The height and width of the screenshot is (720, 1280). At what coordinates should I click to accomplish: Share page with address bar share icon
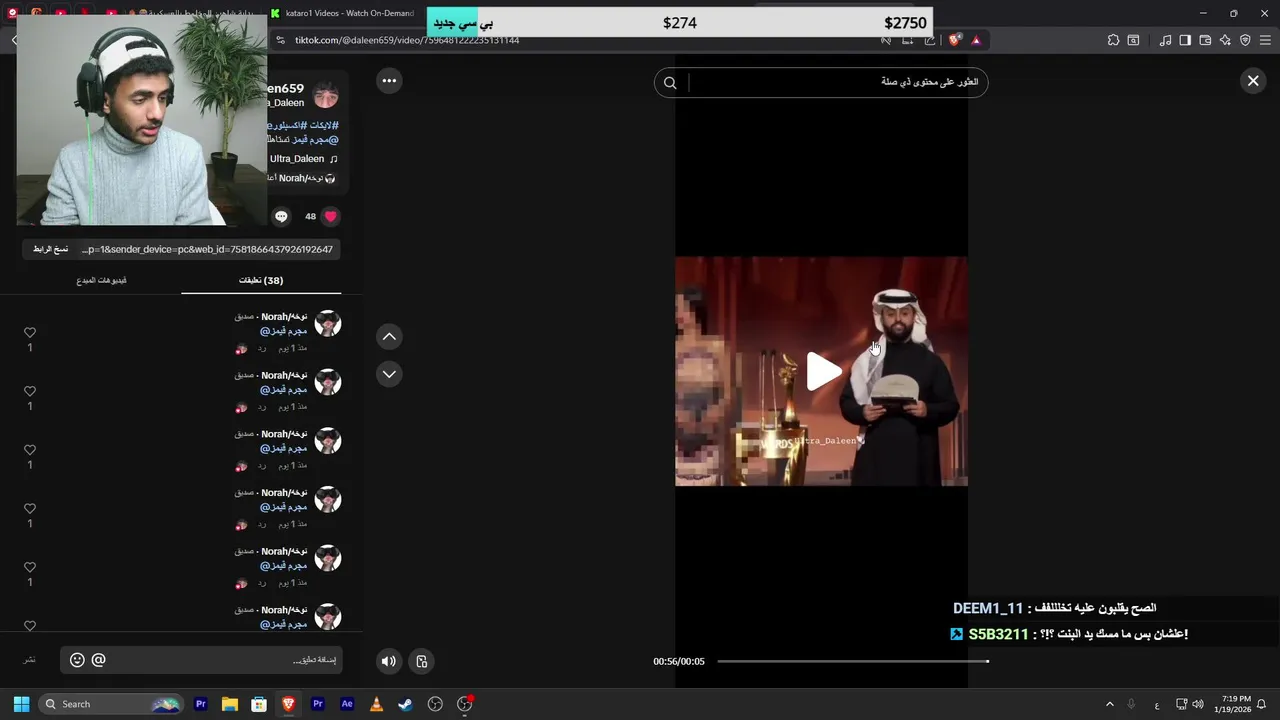pos(930,40)
